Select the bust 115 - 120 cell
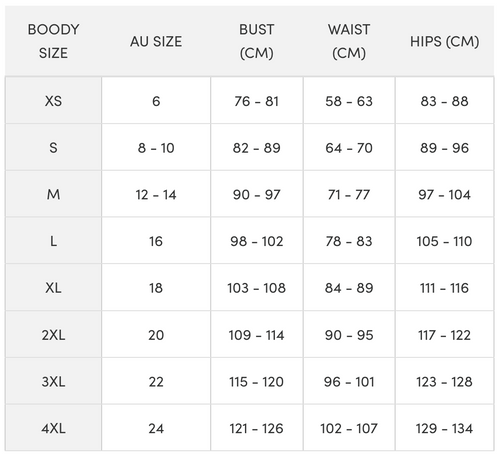This screenshot has width=500, height=456. [257, 381]
